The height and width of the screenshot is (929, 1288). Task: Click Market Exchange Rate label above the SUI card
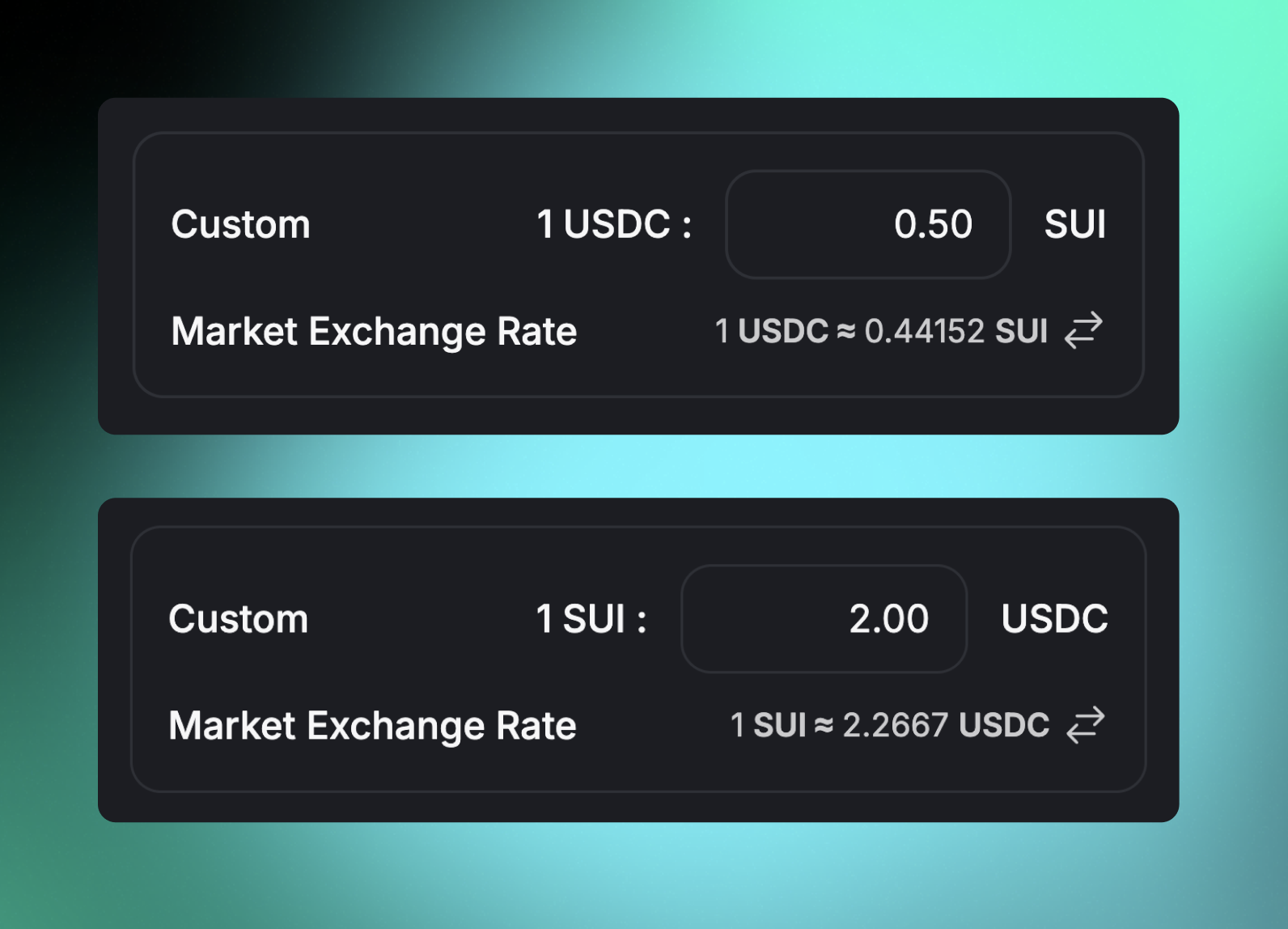[374, 331]
